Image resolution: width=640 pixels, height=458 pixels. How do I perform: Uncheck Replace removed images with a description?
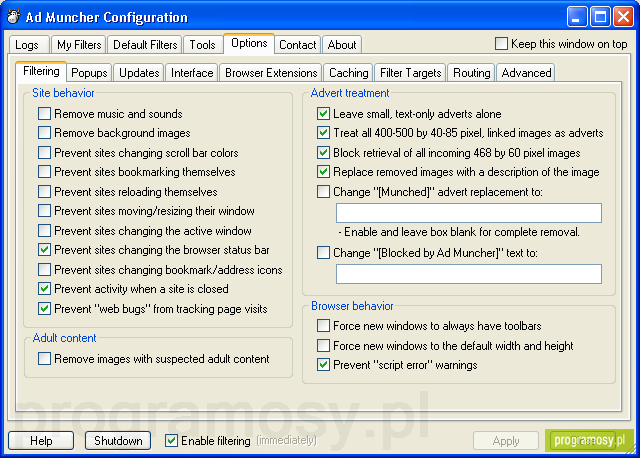pyautogui.click(x=324, y=172)
